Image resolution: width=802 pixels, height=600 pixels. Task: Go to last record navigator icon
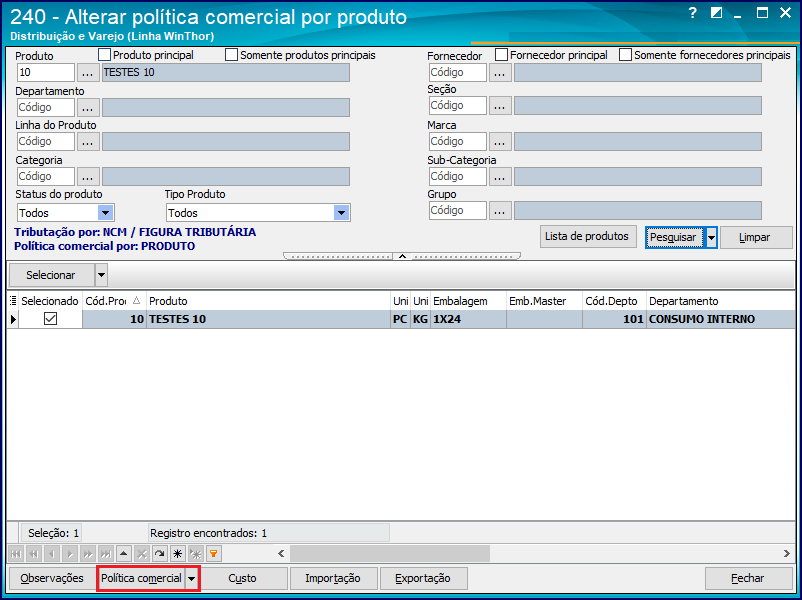pos(106,553)
